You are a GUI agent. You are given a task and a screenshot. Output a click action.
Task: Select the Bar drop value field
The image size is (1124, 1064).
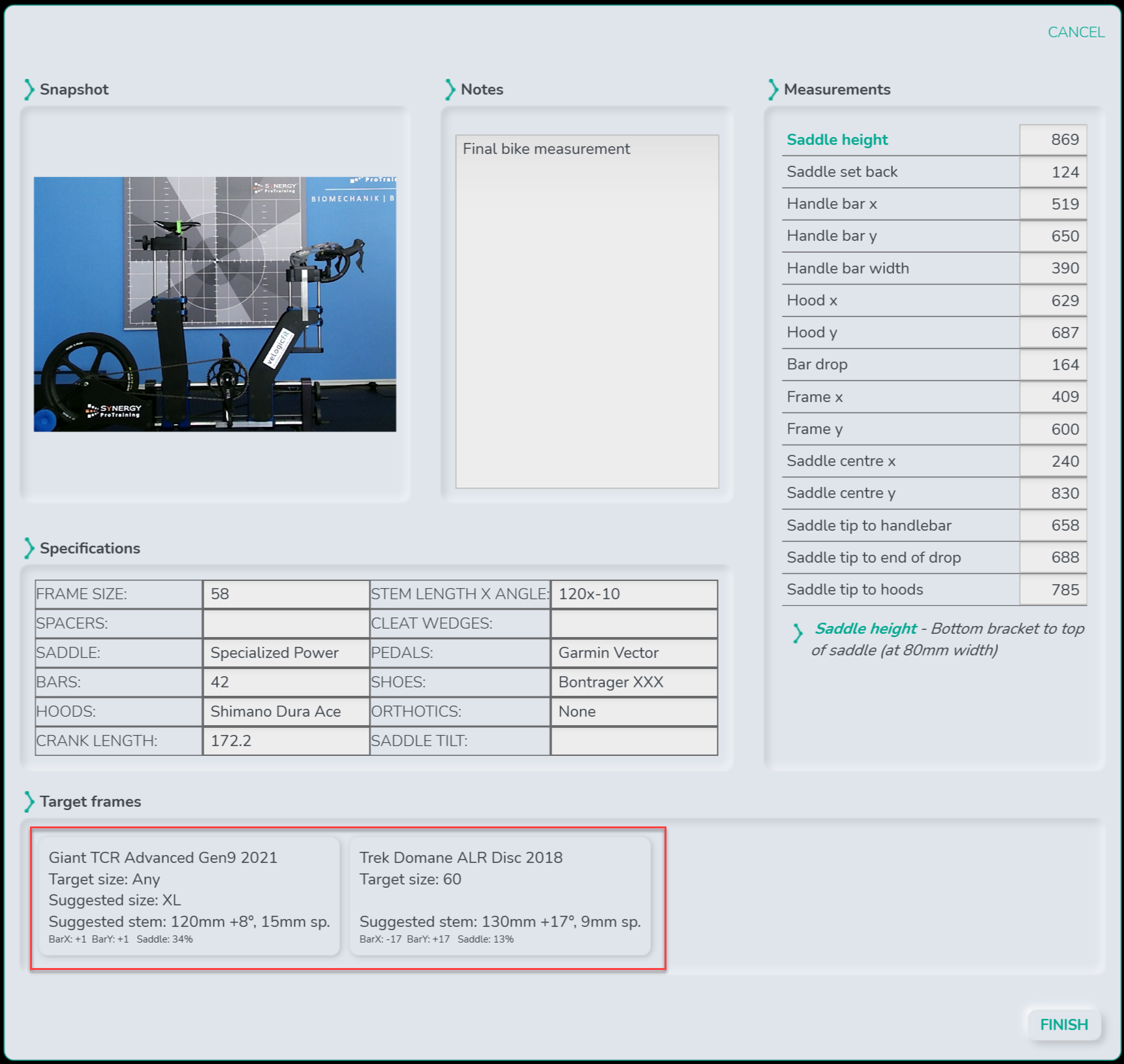1053,365
